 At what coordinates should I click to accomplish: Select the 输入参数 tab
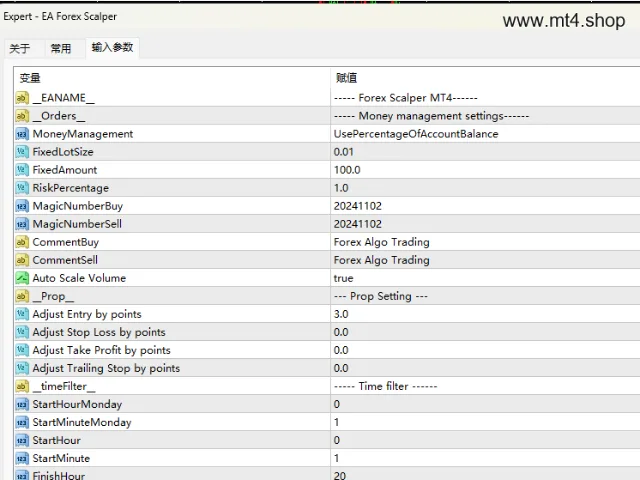112,48
